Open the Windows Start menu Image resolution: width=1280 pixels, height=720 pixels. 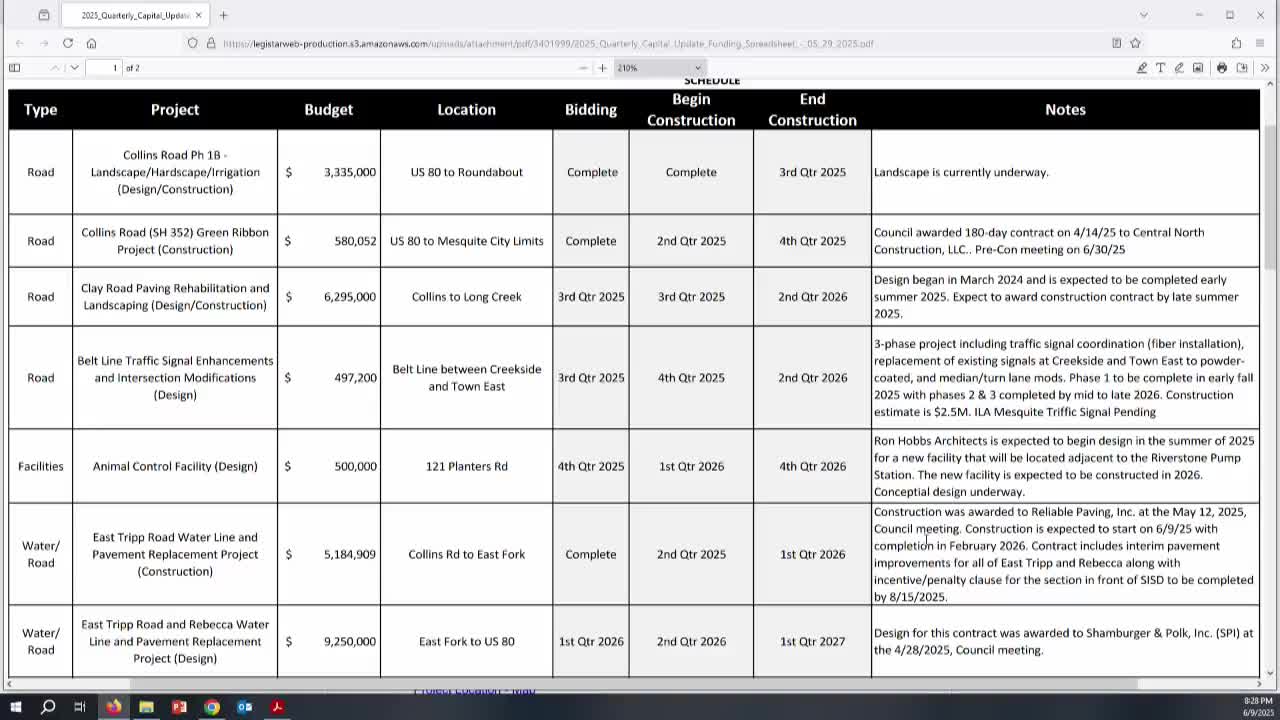click(15, 707)
